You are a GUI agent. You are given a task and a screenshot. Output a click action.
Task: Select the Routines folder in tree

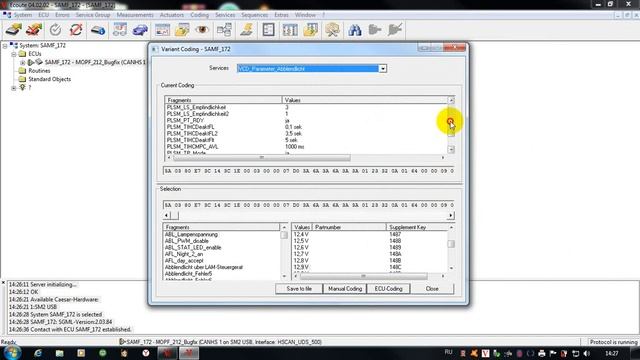click(x=39, y=71)
